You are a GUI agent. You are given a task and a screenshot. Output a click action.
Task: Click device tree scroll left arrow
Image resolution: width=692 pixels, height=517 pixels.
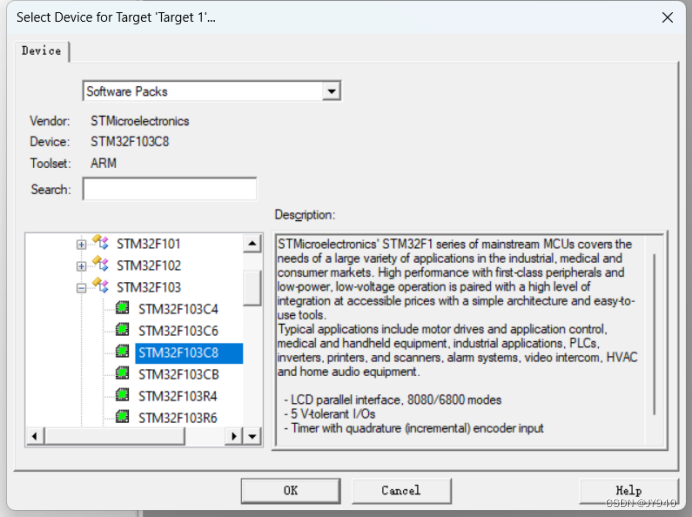pos(34,437)
